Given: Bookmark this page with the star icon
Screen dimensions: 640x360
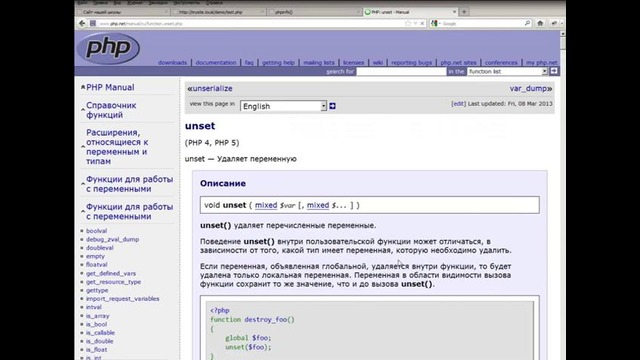Looking at the screenshot, I should point(407,23).
